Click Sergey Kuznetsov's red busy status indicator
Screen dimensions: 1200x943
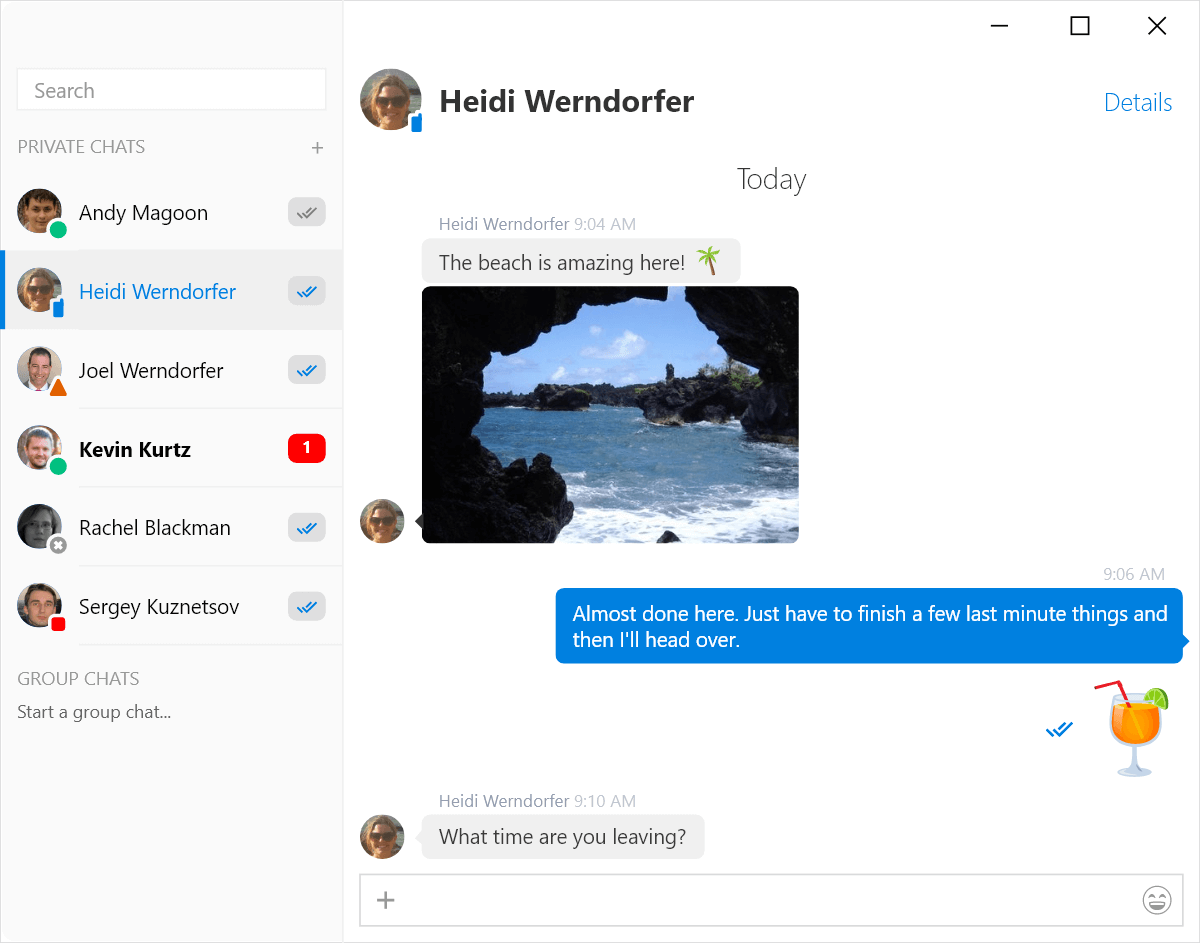[58, 623]
